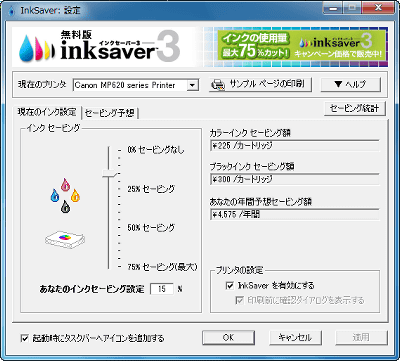Open the current printer dropdown list
Image resolution: width=400 pixels, height=361 pixels.
pyautogui.click(x=192, y=85)
